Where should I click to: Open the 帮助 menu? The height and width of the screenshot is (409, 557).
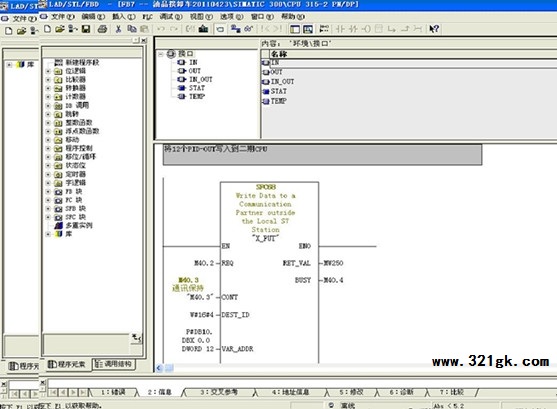(x=293, y=16)
